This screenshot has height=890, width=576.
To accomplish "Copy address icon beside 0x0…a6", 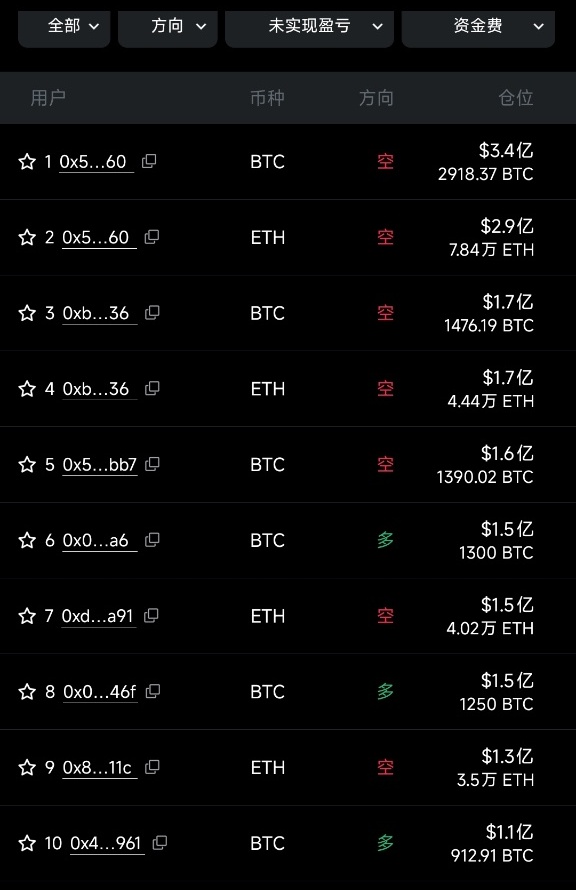I will coord(152,540).
